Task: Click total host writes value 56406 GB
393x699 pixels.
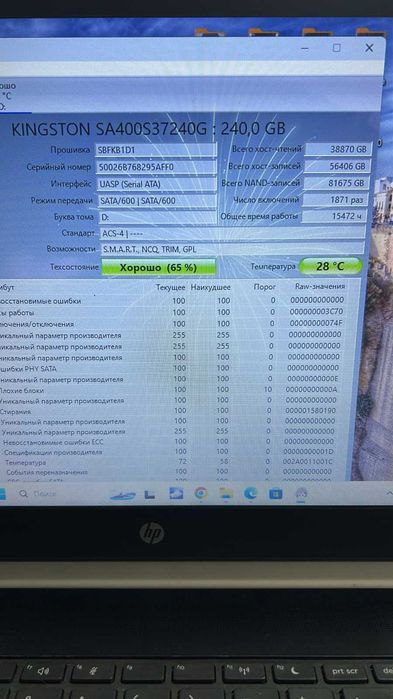Action: coord(337,166)
